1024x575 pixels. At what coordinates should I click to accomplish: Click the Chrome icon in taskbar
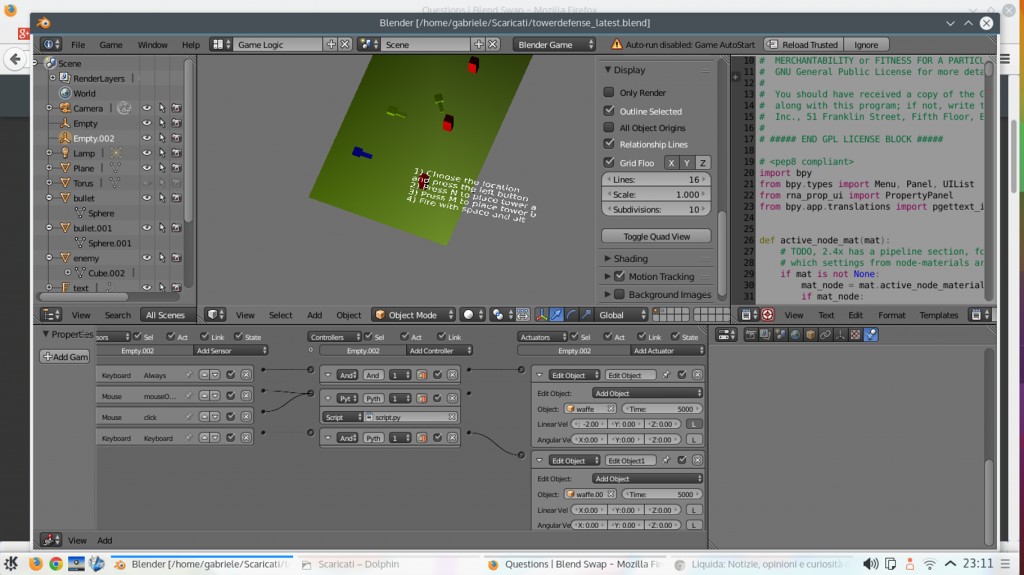(x=56, y=564)
